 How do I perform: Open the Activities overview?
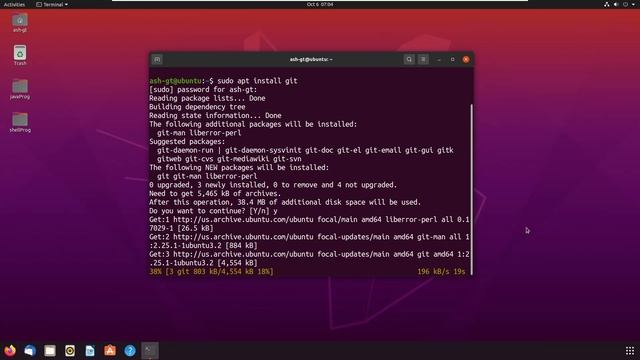point(14,4)
